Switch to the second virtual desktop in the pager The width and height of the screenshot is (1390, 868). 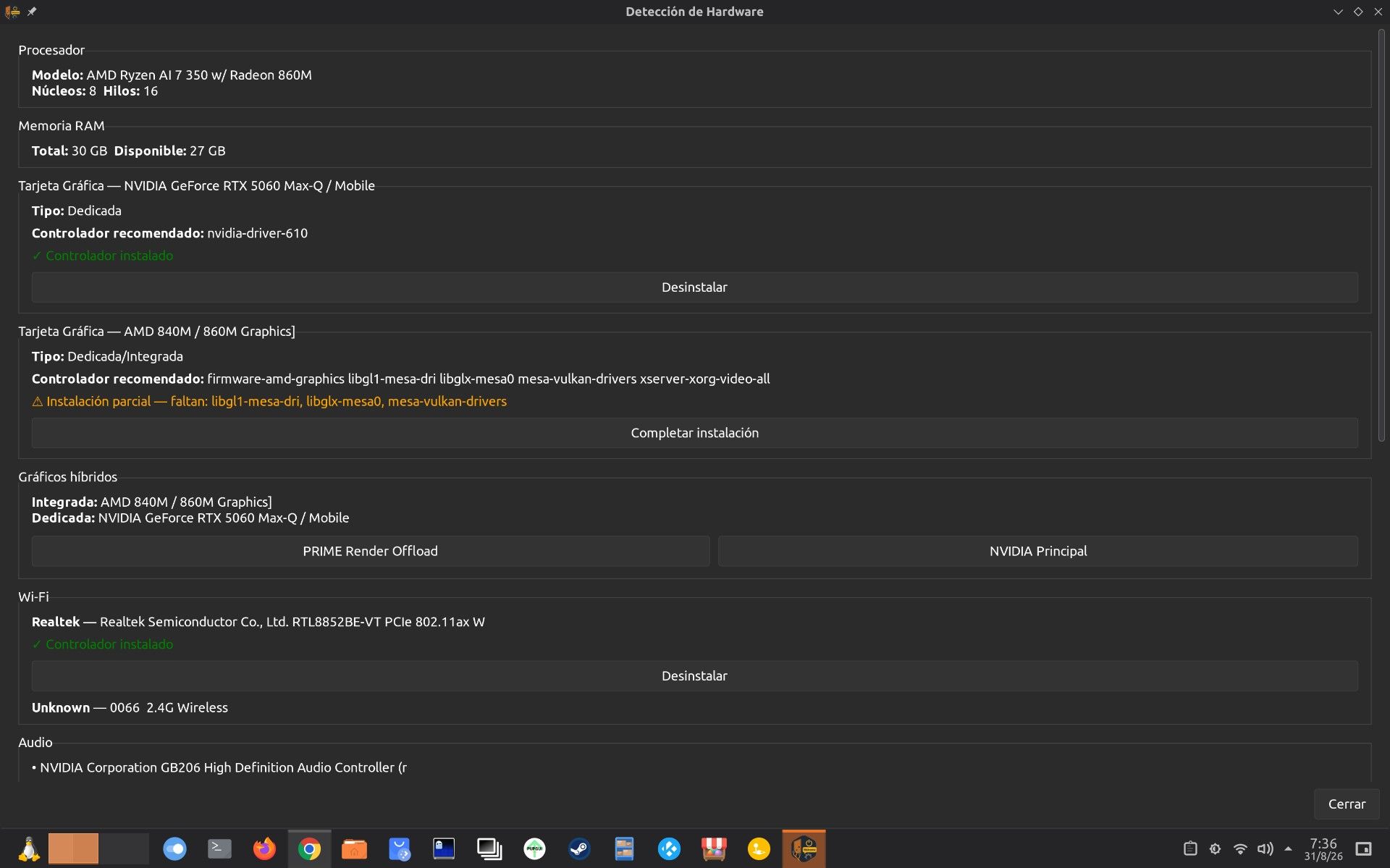[124, 848]
